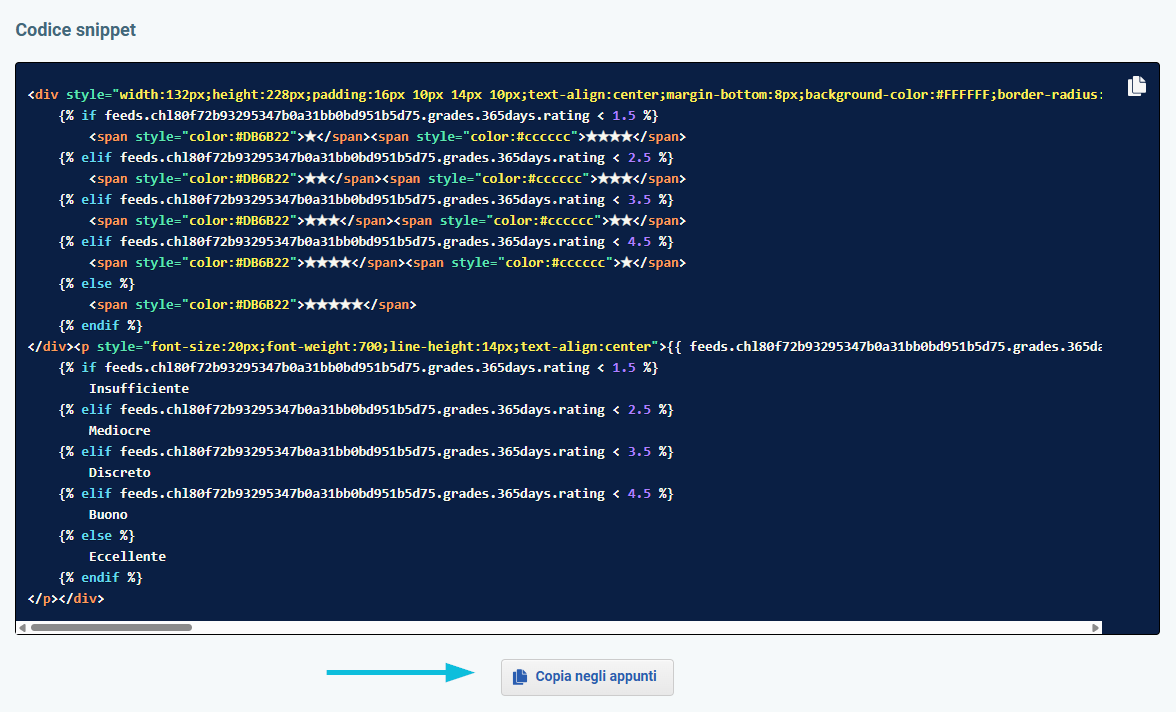Click the Buono line in the snippet
The image size is (1176, 712).
[x=108, y=515]
